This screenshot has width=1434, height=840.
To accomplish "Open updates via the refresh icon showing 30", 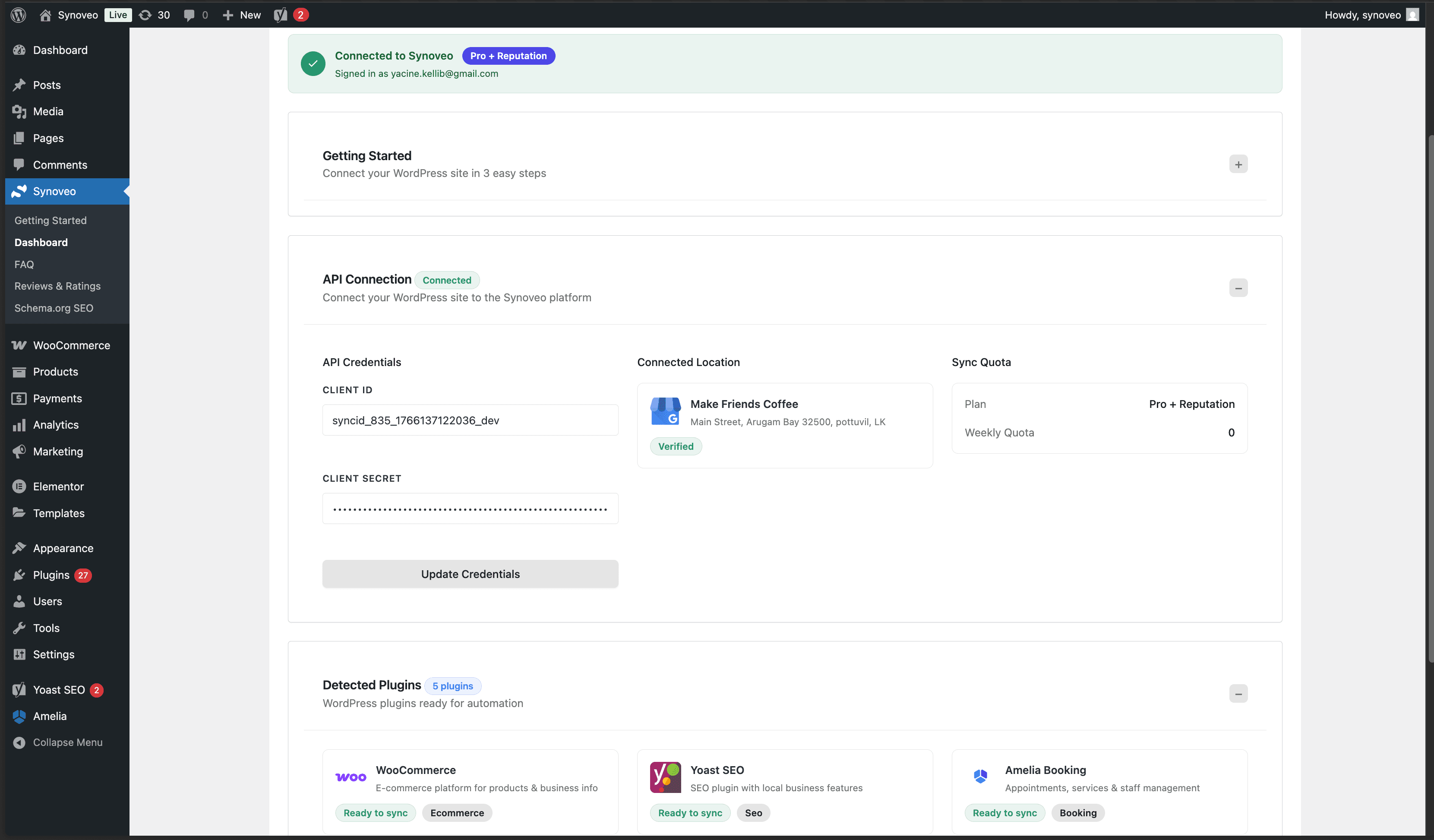I will (145, 15).
